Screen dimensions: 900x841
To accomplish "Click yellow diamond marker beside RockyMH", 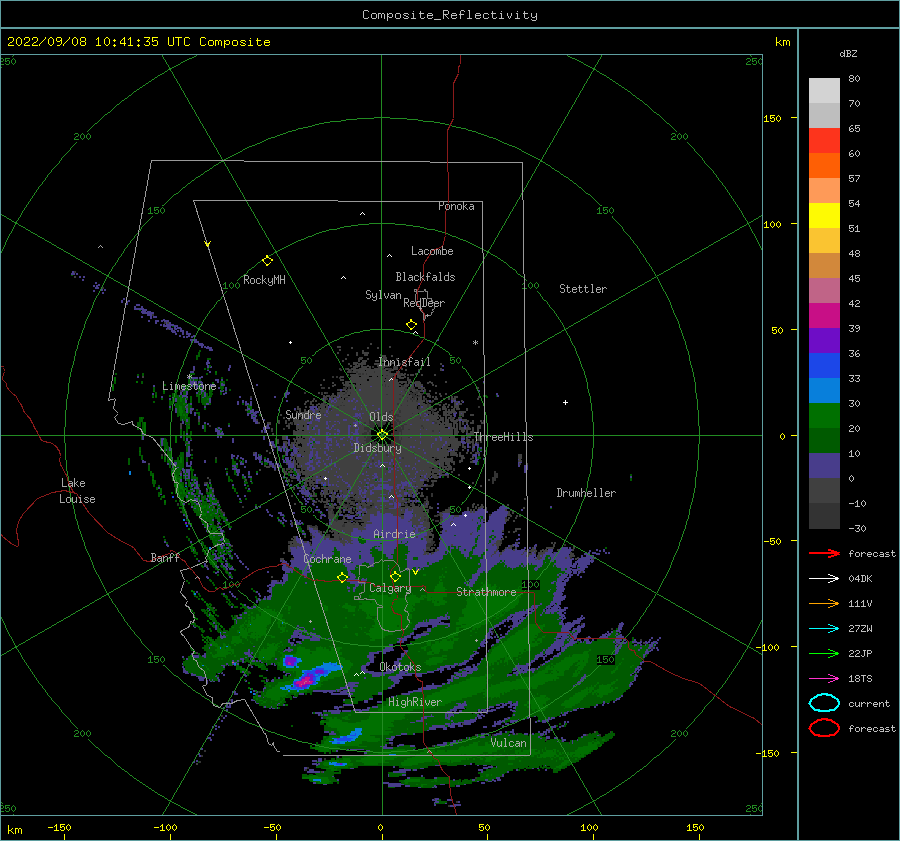I will click(x=267, y=261).
